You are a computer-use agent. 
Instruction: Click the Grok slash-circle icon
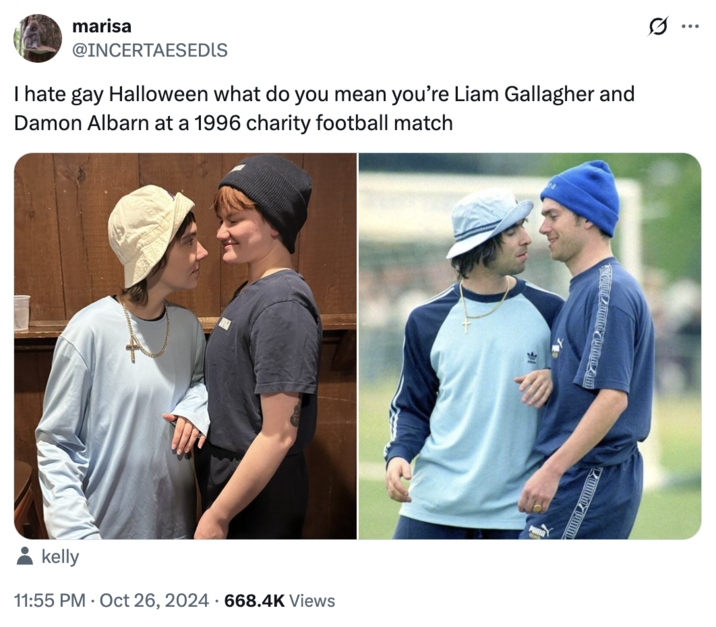click(658, 26)
